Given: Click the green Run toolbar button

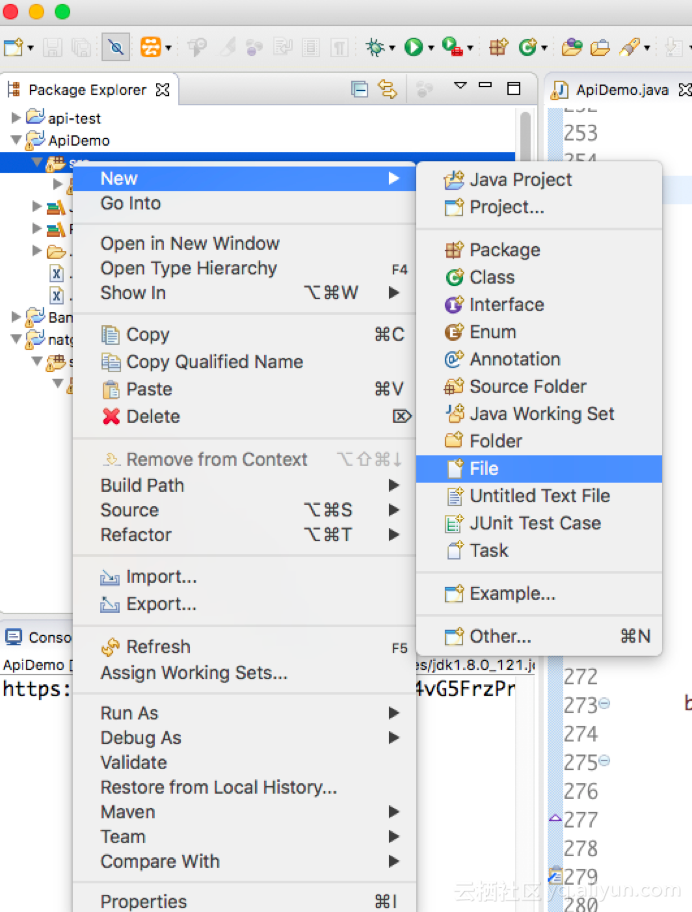Looking at the screenshot, I should (413, 47).
